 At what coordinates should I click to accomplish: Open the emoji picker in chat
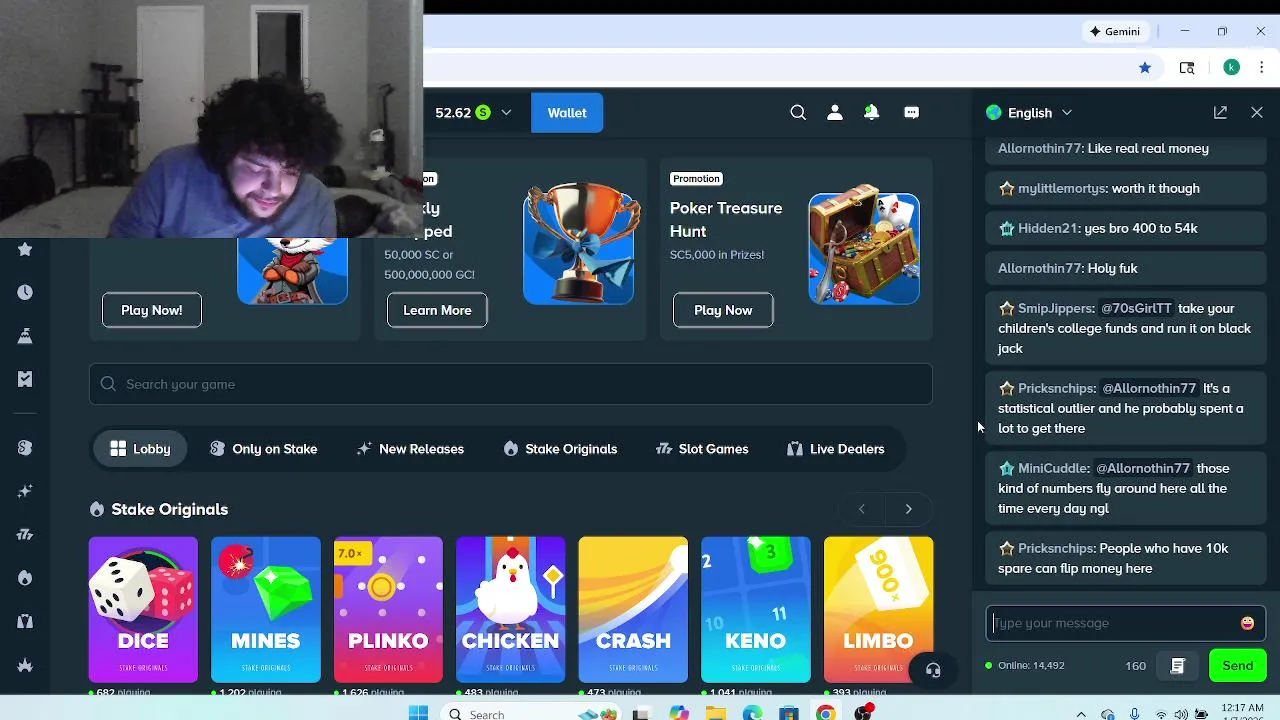pos(1247,623)
